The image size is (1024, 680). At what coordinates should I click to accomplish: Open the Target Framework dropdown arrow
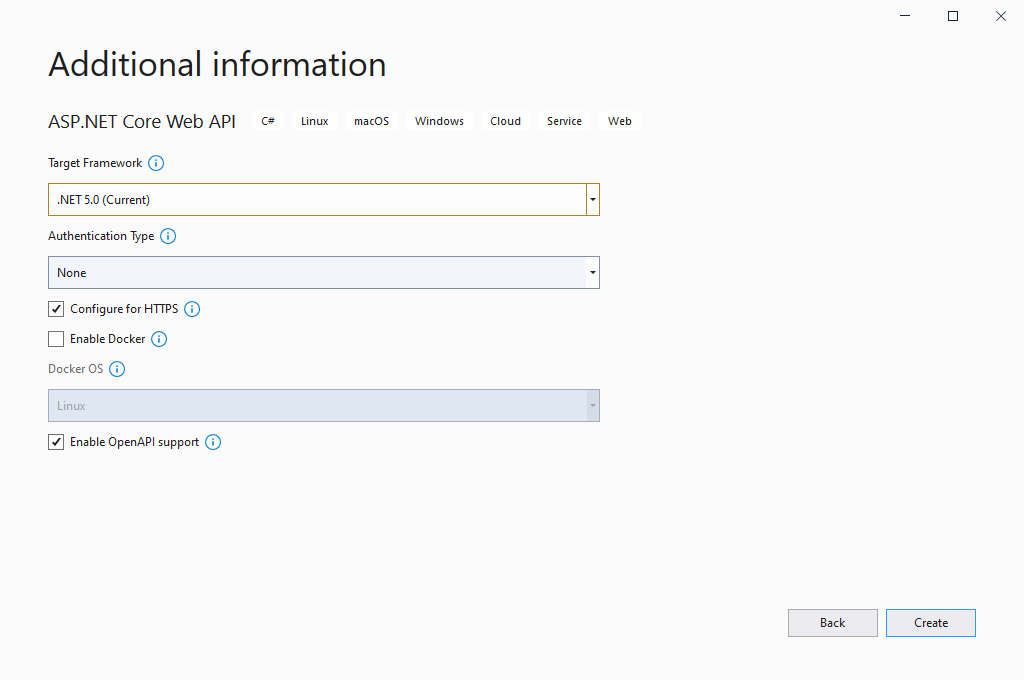click(x=593, y=200)
